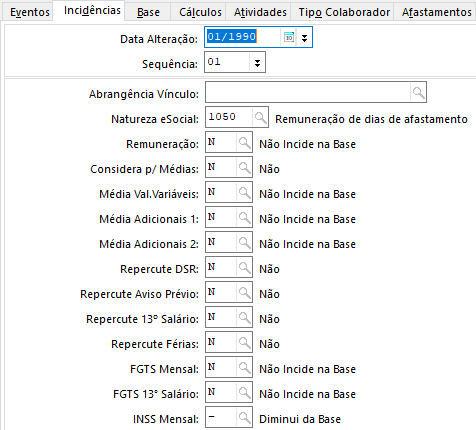Open search lookup for Repercute Férias

coord(244,342)
